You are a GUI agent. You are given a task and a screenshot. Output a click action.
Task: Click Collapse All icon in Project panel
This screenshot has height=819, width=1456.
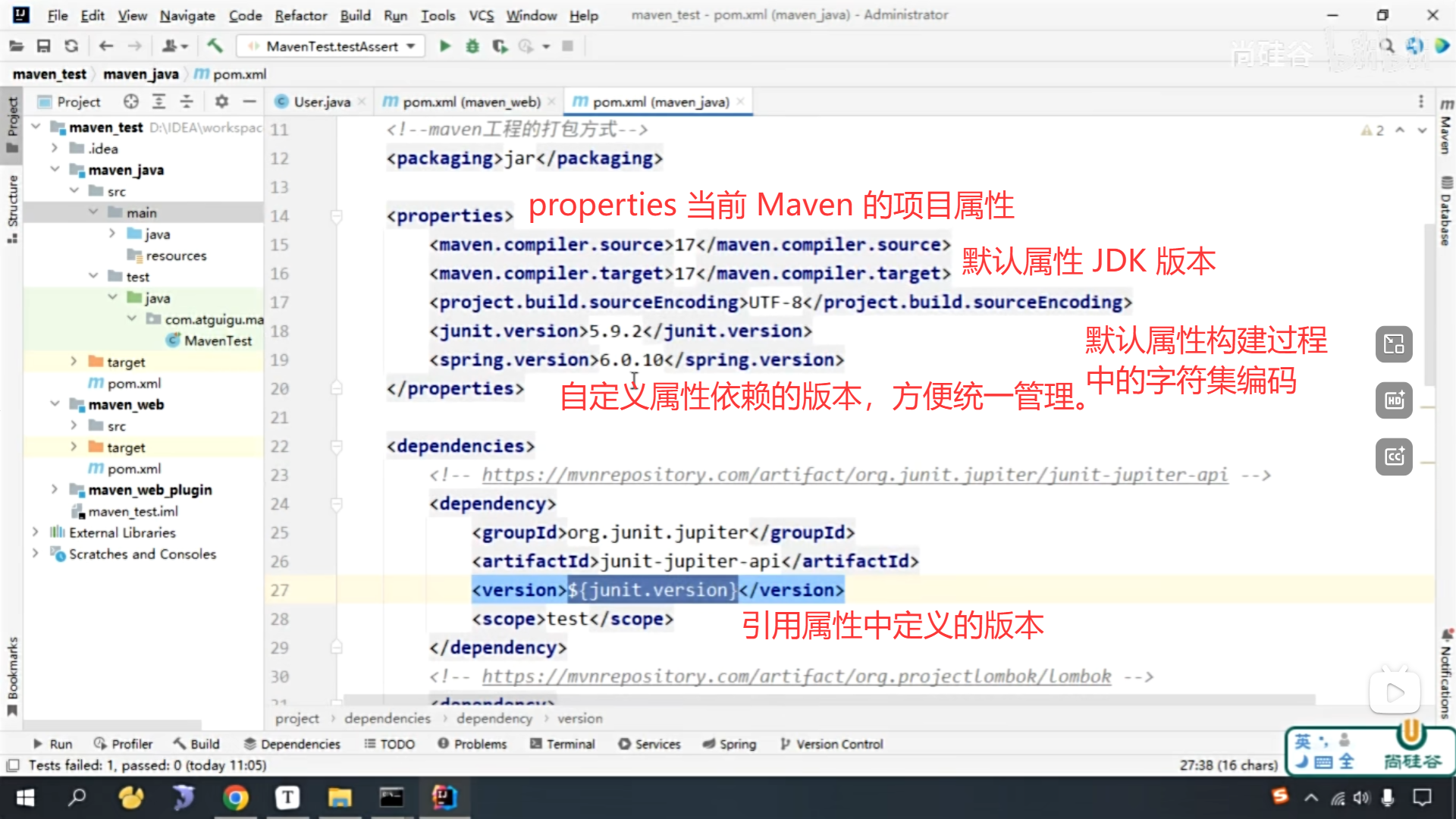(x=187, y=102)
